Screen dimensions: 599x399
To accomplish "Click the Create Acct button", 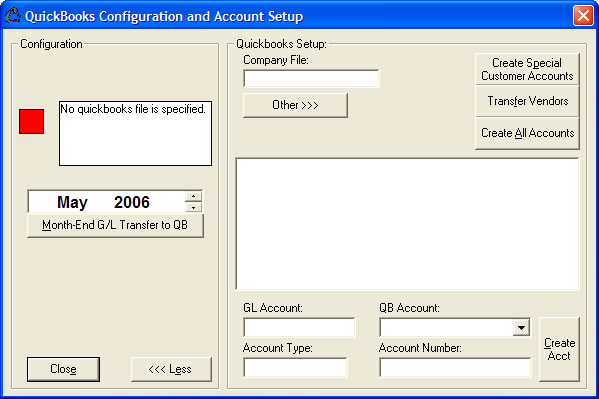I will [x=559, y=349].
